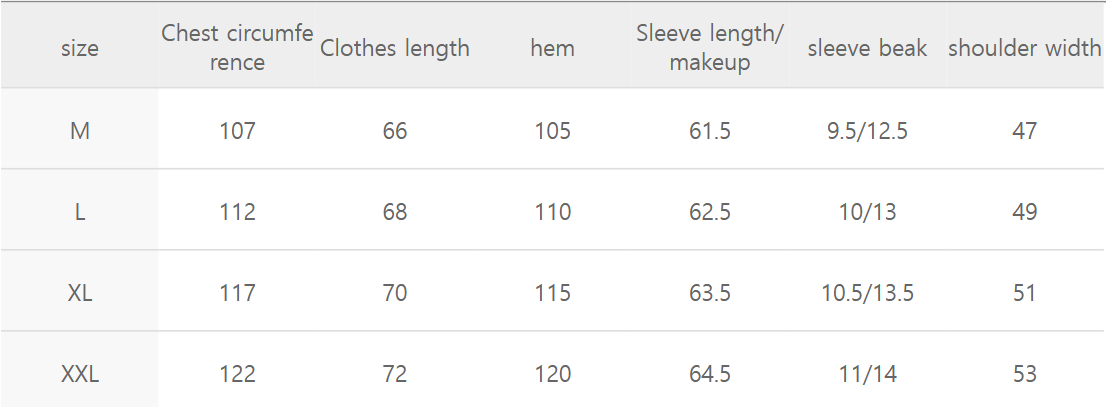This screenshot has height=407, width=1106.
Task: Select sleeve length value 64.5
Action: (x=710, y=374)
